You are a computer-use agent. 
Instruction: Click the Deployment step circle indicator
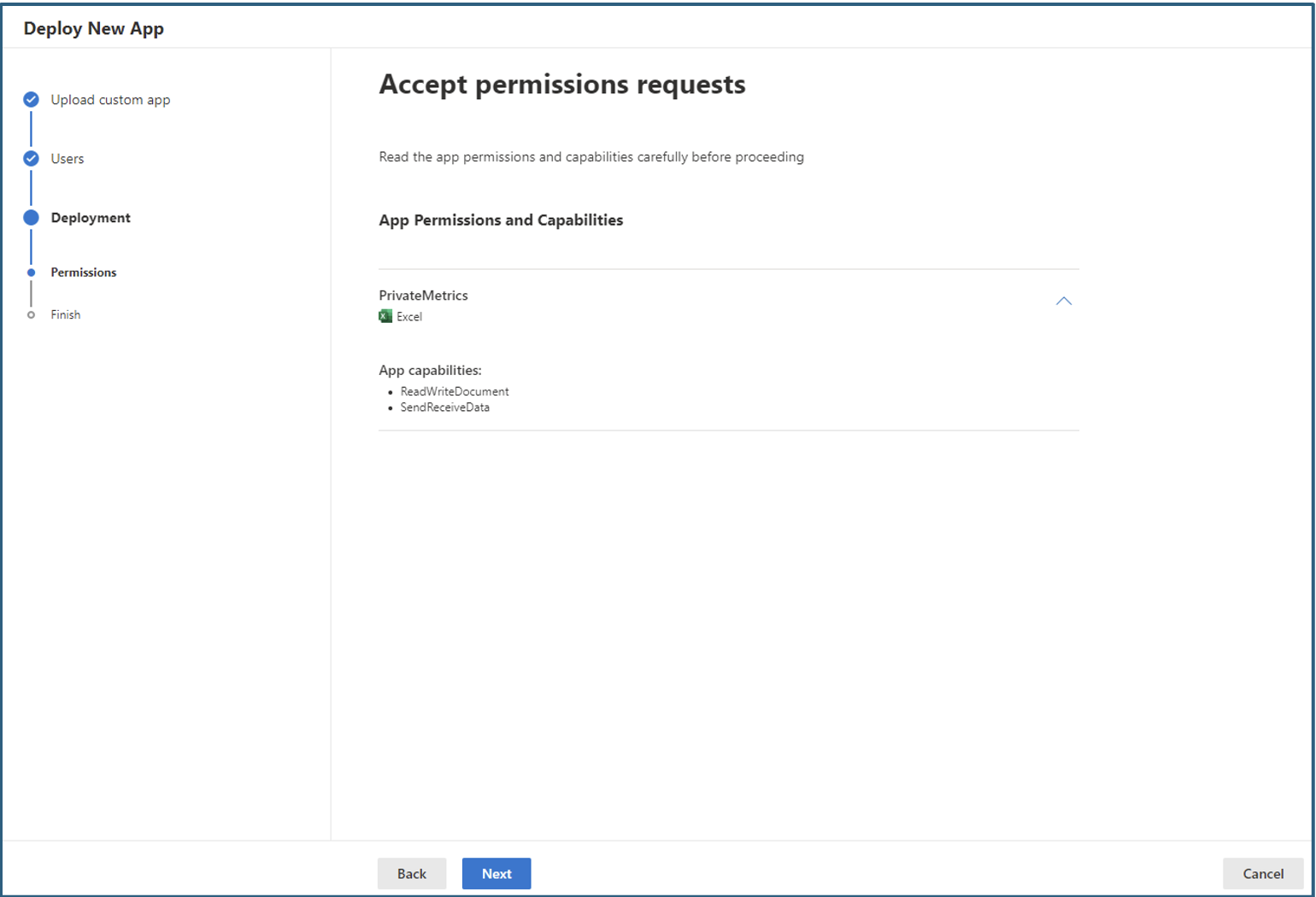pyautogui.click(x=31, y=217)
